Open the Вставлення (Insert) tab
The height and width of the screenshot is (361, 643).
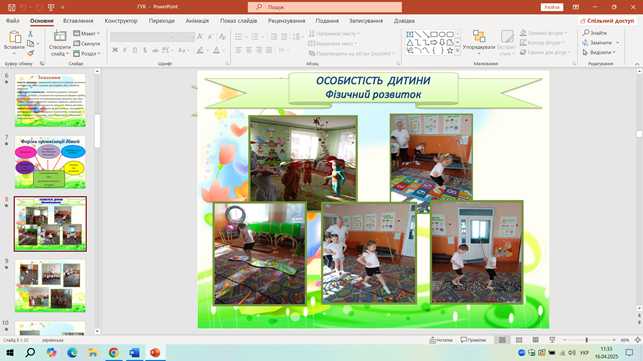78,21
